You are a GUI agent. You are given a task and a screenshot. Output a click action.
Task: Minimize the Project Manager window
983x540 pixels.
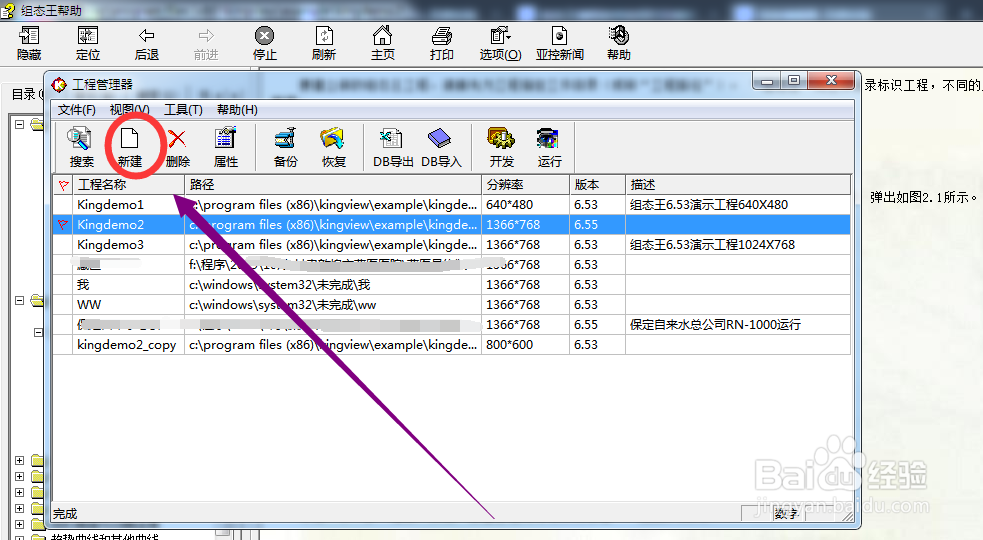click(x=766, y=81)
